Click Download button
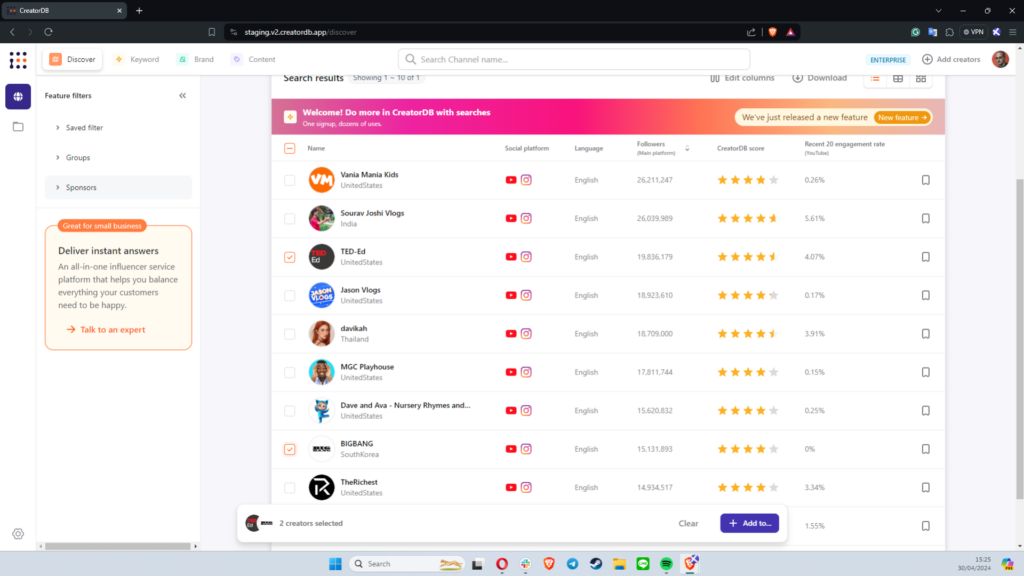This screenshot has height=576, width=1024. click(820, 78)
